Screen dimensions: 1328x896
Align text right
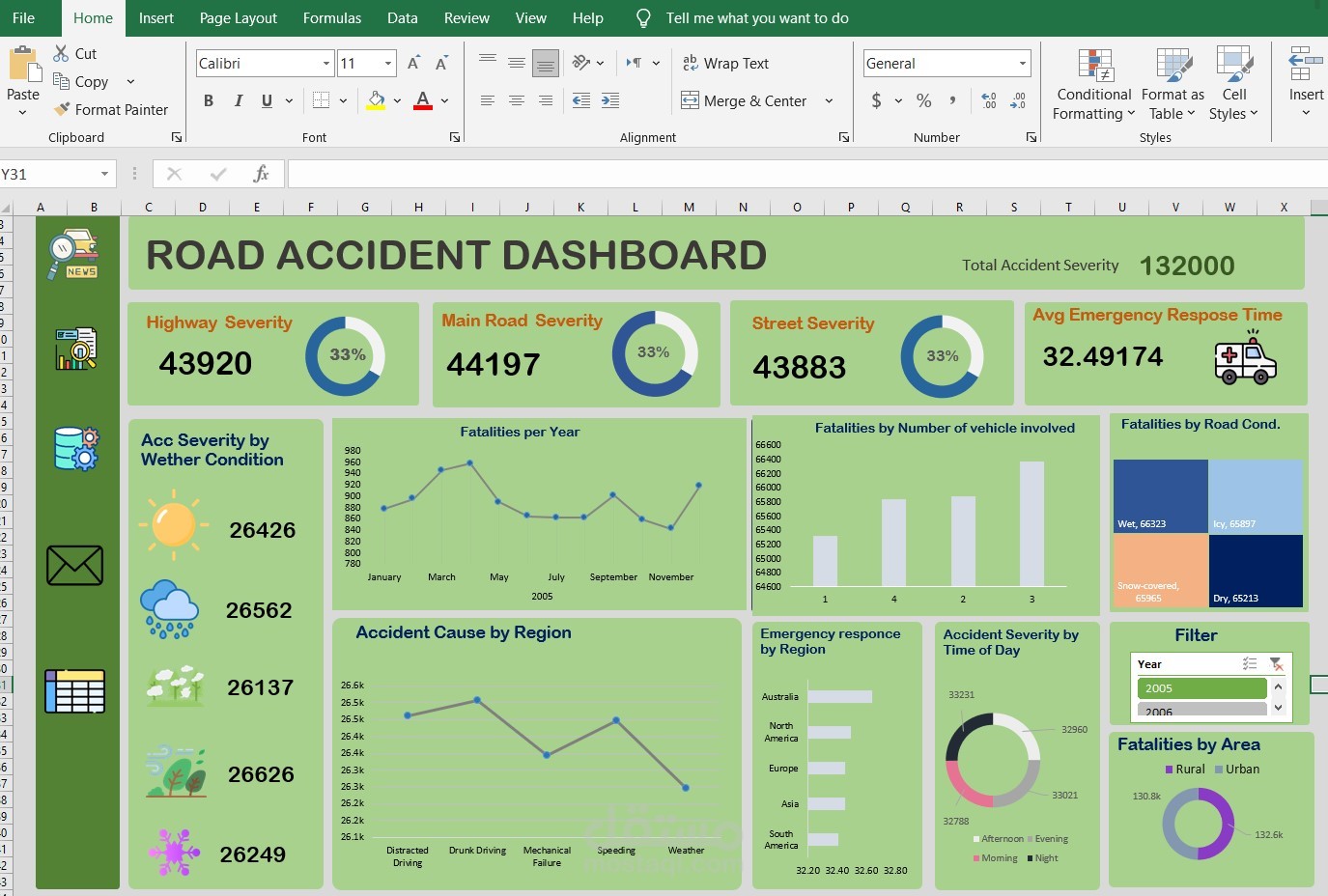(546, 100)
